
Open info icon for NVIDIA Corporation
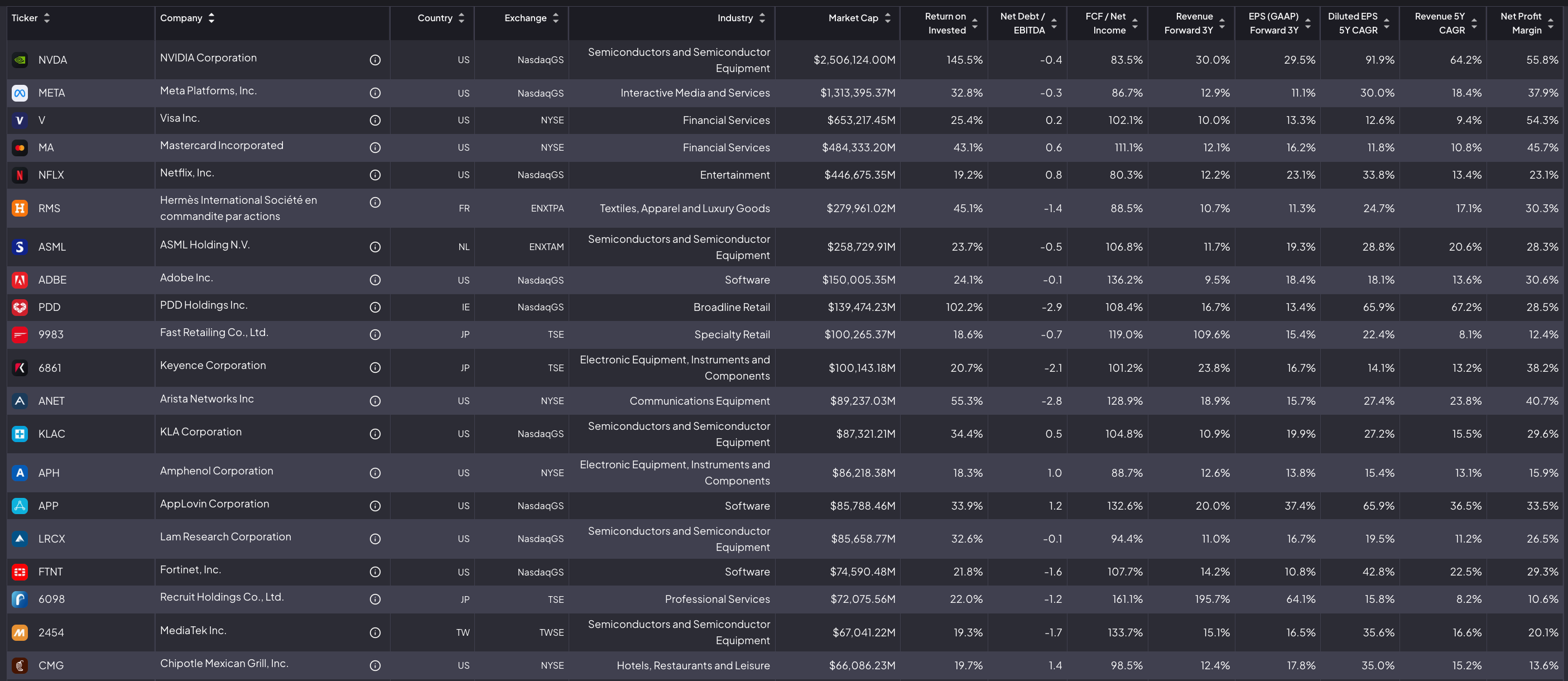[x=375, y=60]
